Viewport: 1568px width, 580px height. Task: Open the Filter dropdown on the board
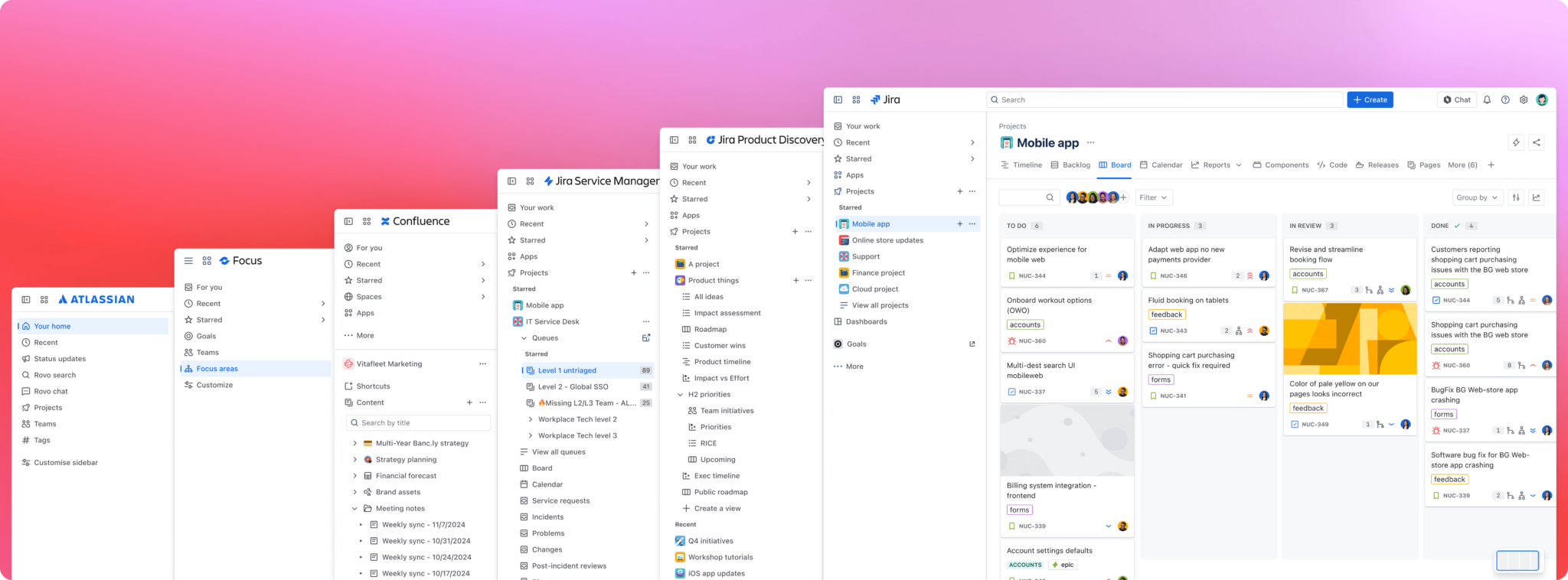tap(1153, 197)
